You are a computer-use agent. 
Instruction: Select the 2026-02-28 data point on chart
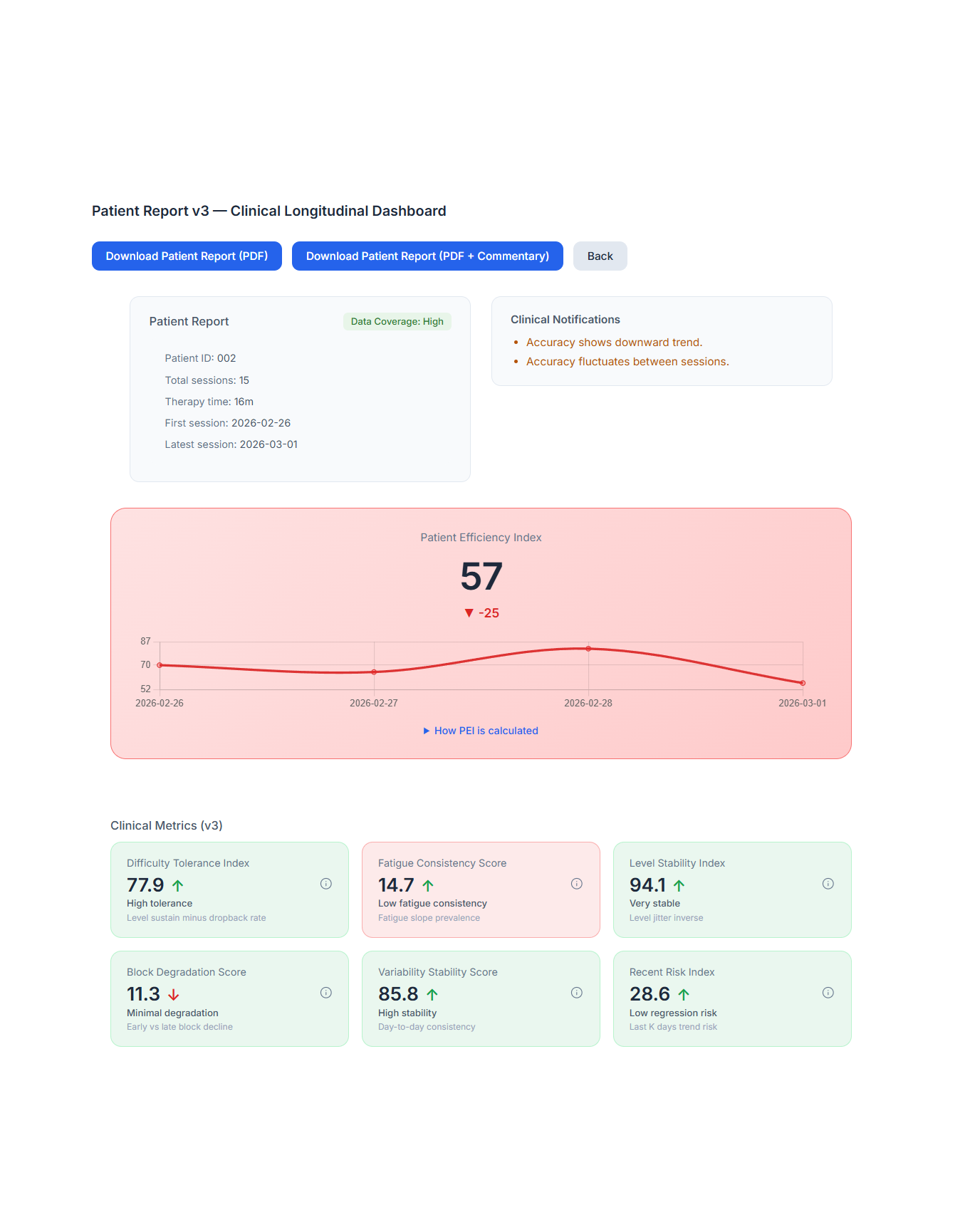pos(588,649)
